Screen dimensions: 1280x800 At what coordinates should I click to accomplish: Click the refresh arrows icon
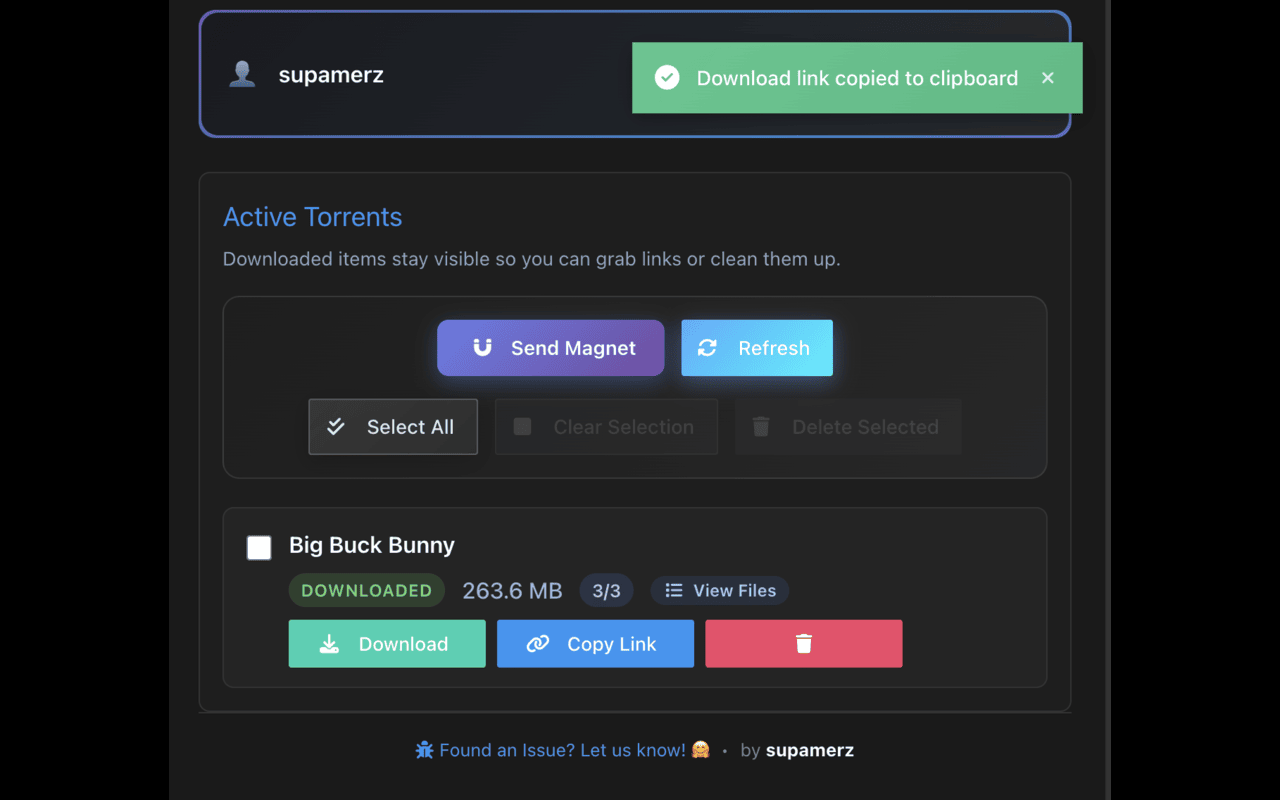pyautogui.click(x=707, y=348)
